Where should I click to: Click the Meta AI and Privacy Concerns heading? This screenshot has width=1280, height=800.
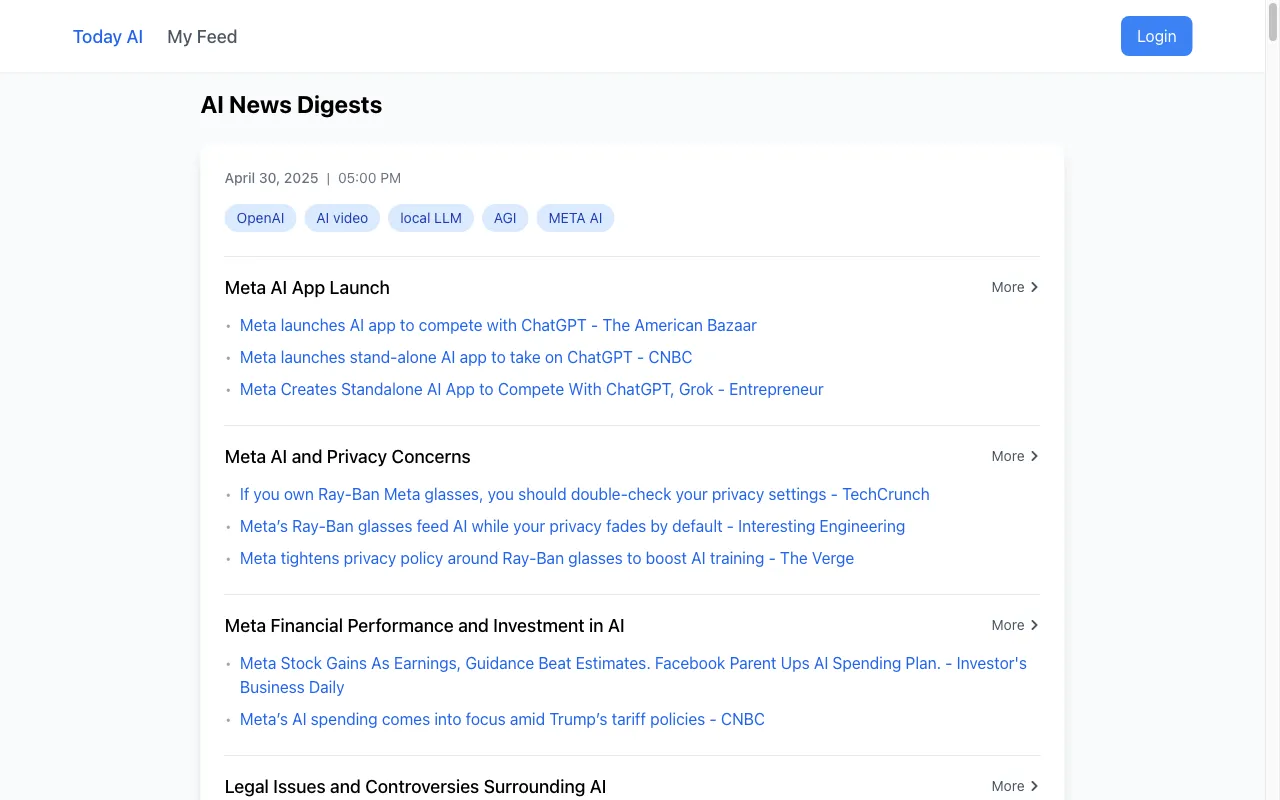pyautogui.click(x=347, y=457)
